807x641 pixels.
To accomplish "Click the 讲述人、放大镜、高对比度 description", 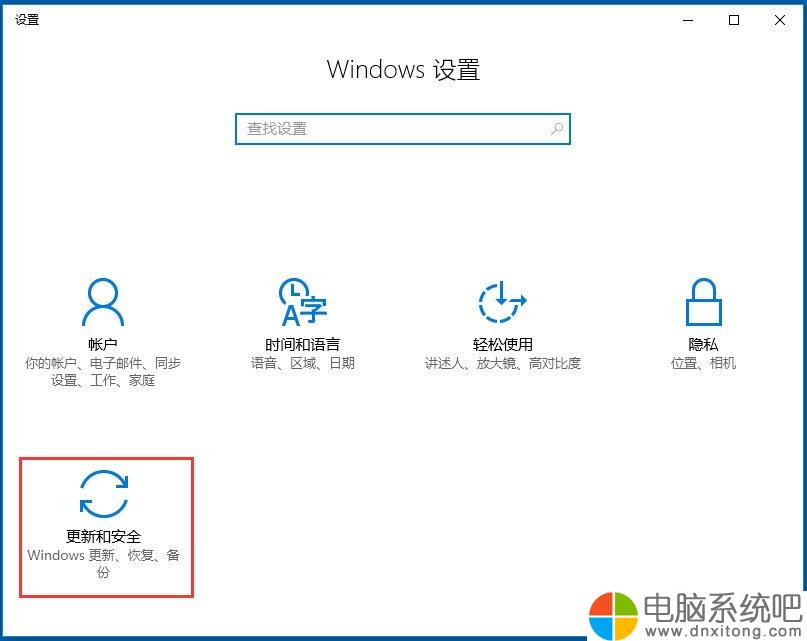I will tap(502, 363).
